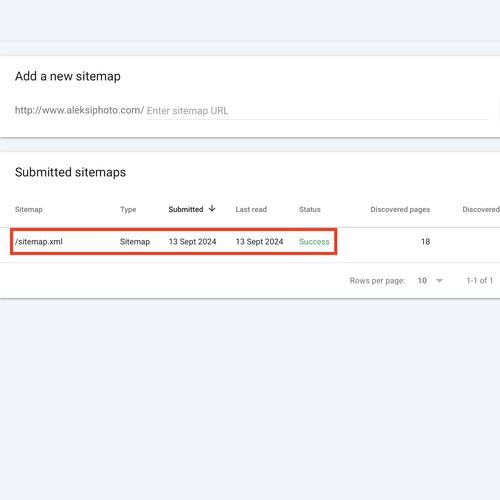Image resolution: width=500 pixels, height=500 pixels.
Task: Click the discovered pages count 18
Action: click(425, 242)
